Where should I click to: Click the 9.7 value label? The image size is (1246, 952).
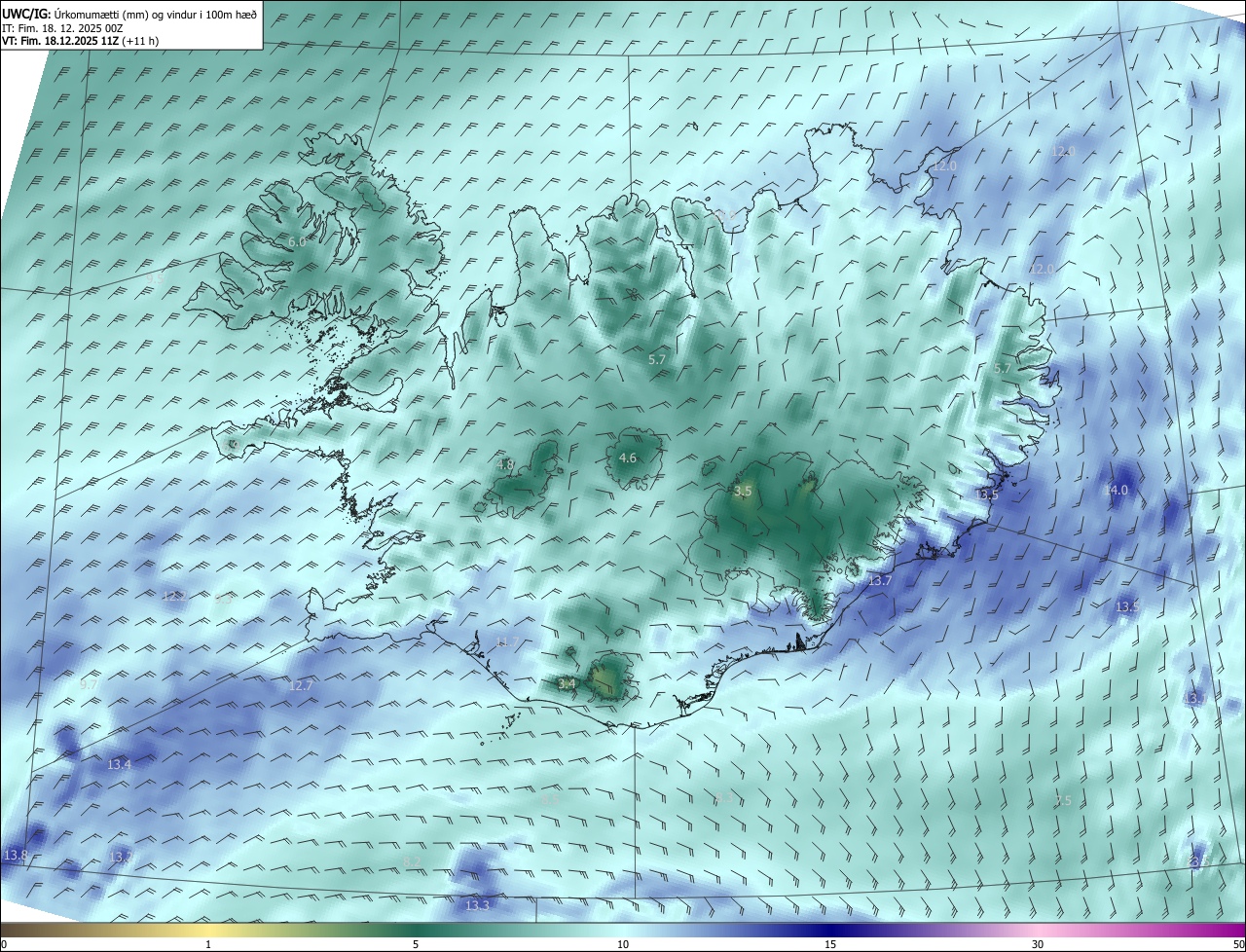click(x=89, y=685)
